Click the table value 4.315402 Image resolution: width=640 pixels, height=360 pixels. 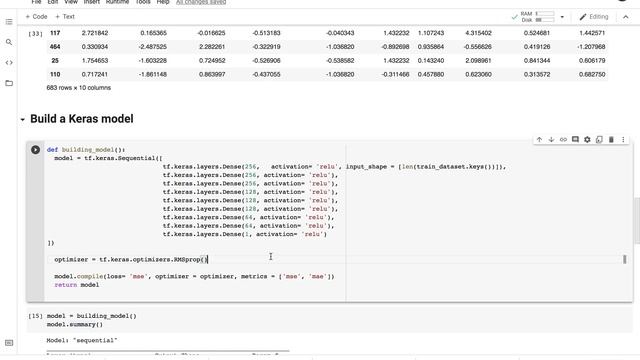(x=478, y=33)
